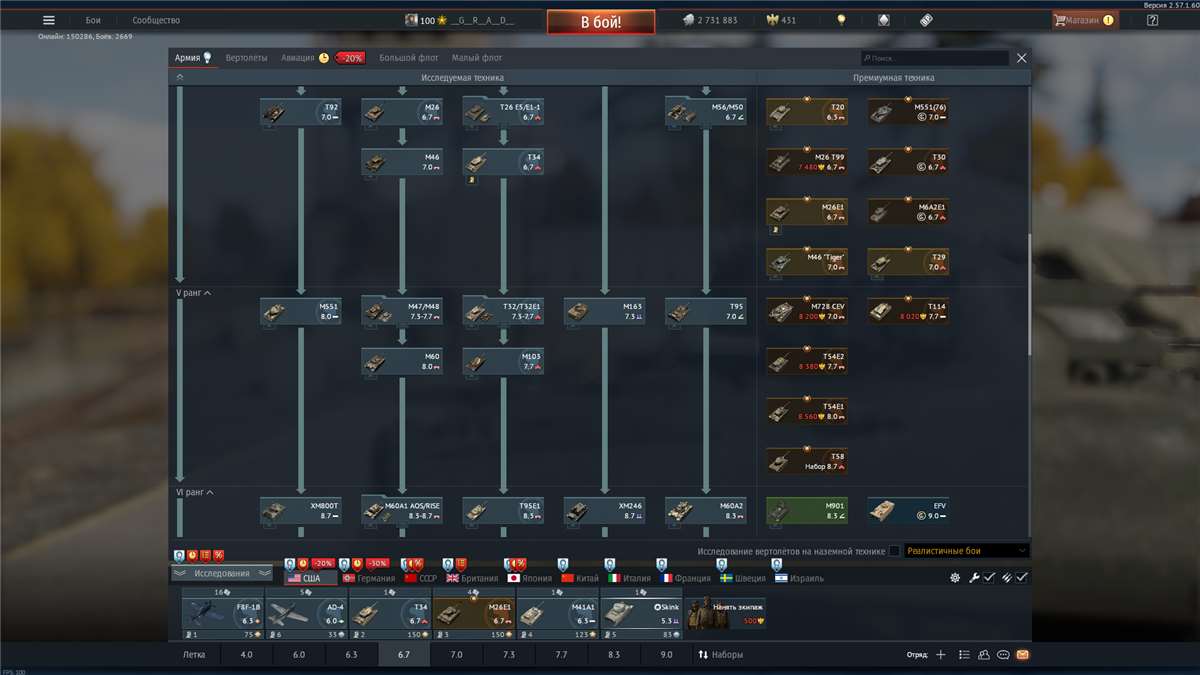Select the T92 tank in research tree
Viewport: 1200px width, 675px height.
(300, 112)
